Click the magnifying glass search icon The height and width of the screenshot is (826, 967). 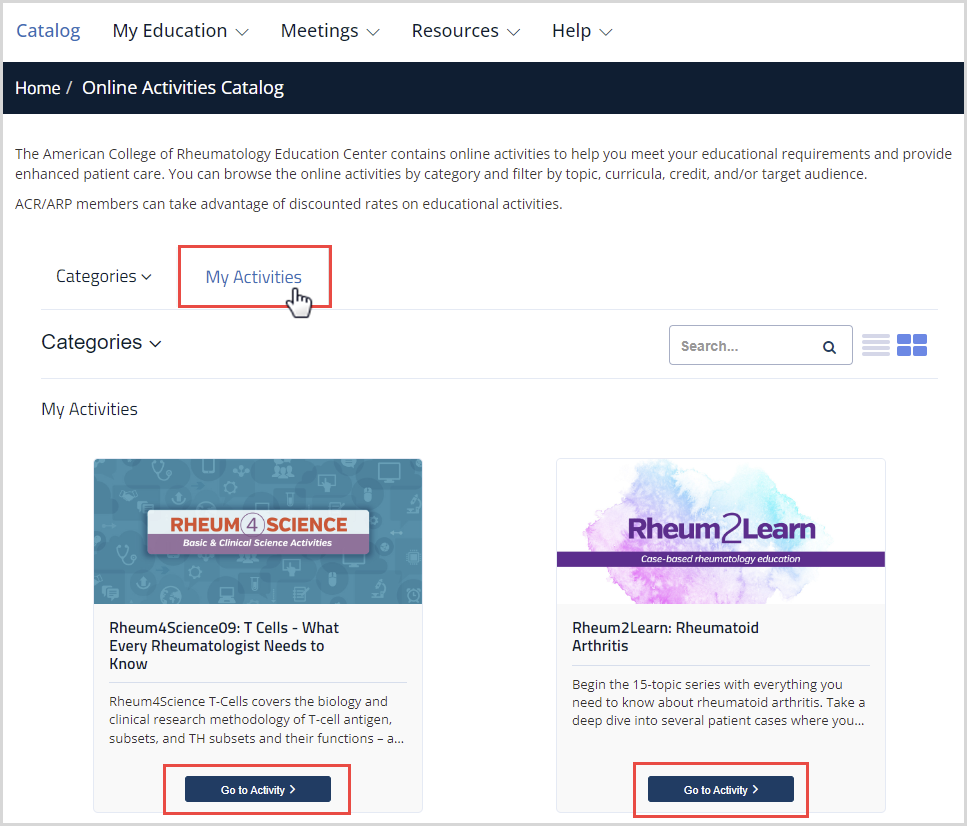pos(829,347)
